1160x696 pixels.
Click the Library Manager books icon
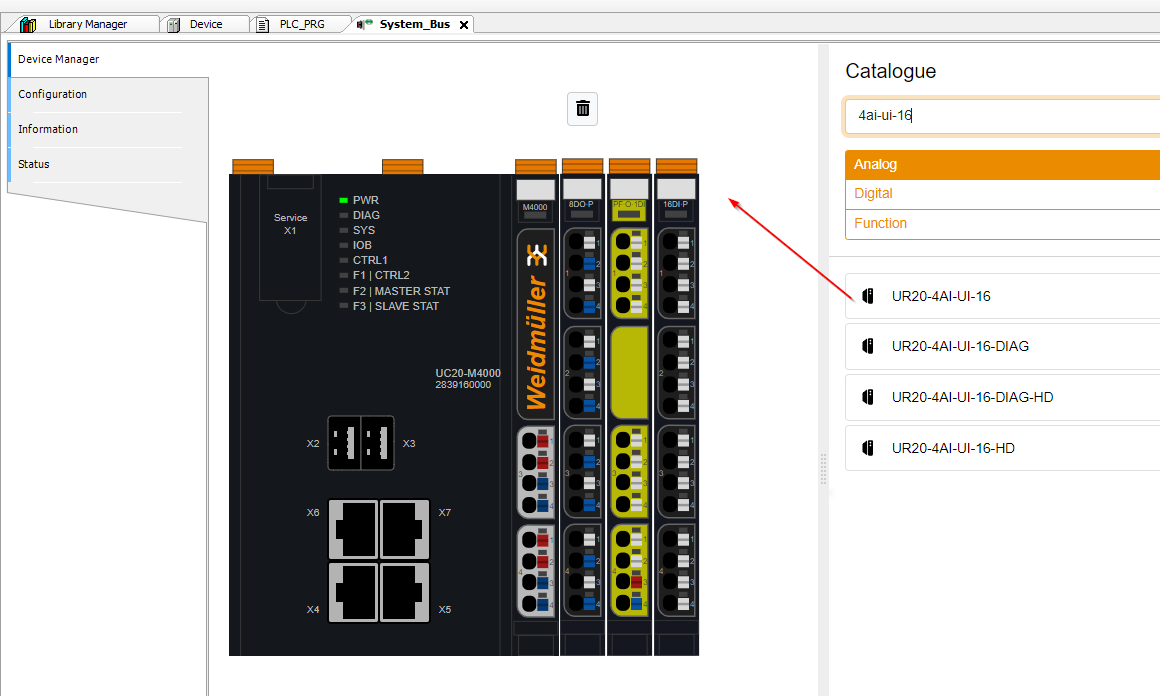pos(28,24)
